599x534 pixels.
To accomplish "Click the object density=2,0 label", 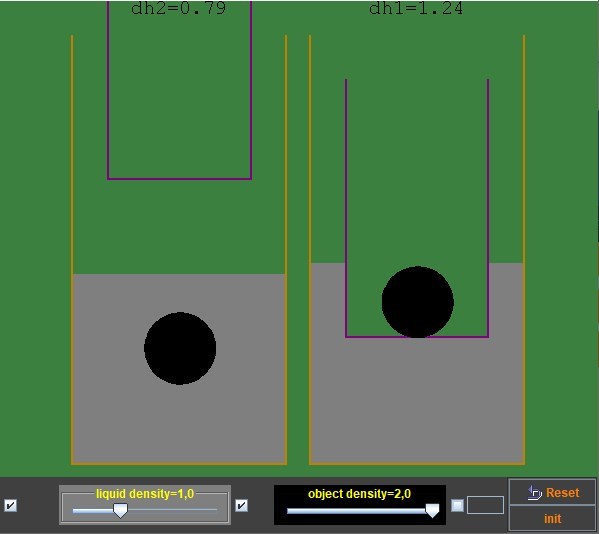I will pyautogui.click(x=359, y=494).
